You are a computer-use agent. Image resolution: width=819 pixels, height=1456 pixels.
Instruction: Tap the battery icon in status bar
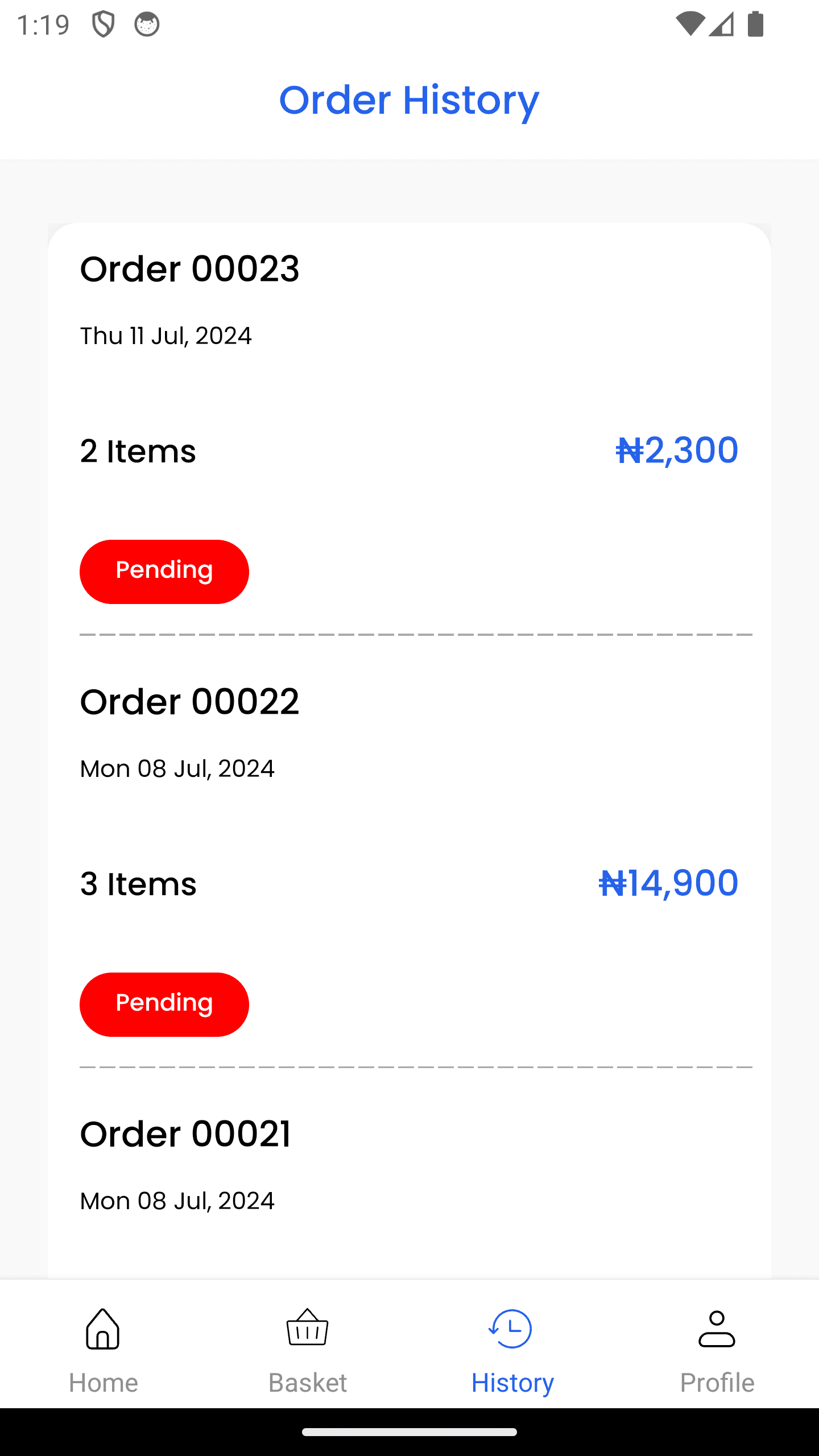[755, 24]
